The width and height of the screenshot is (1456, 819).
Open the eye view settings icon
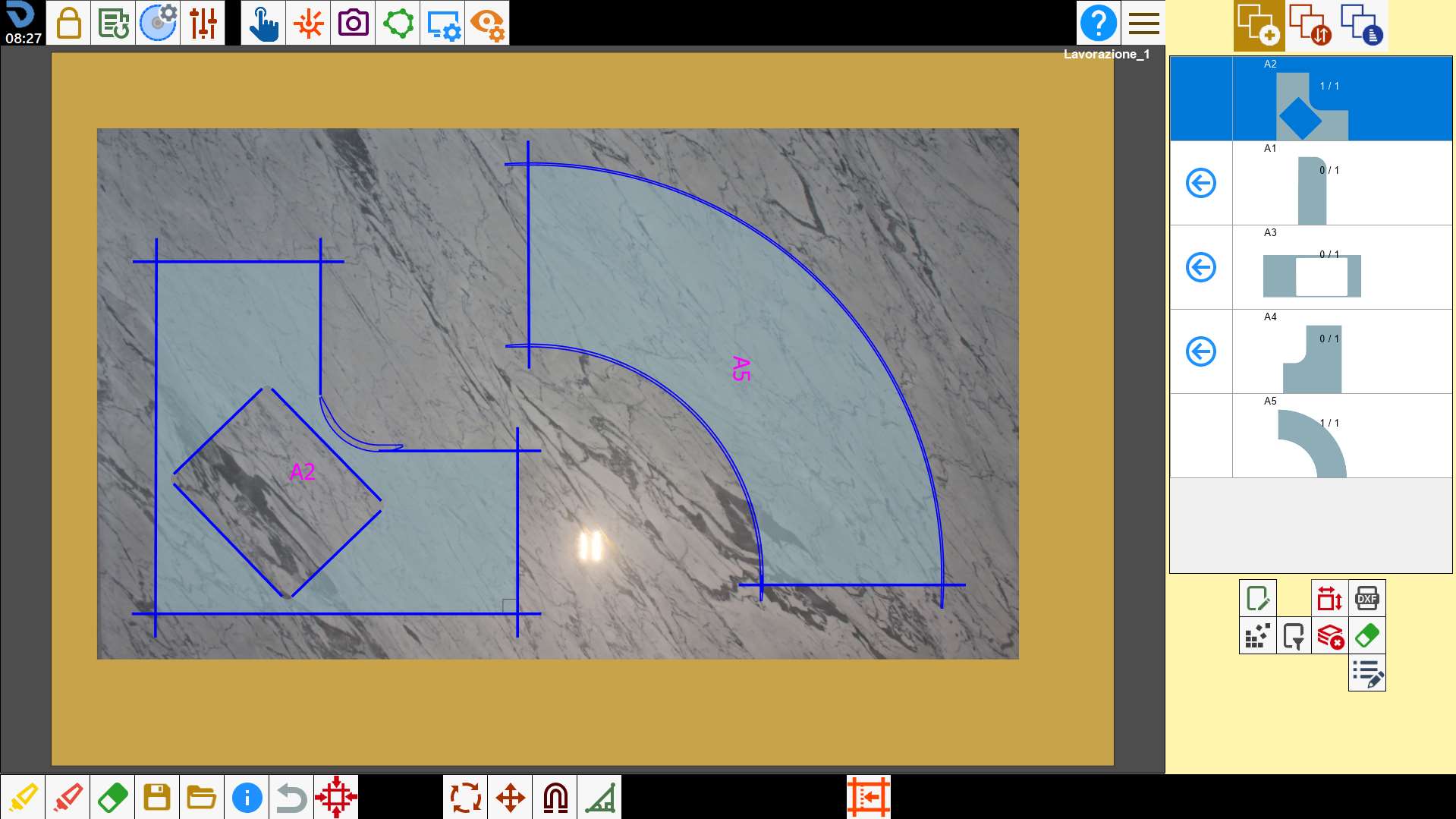[x=487, y=23]
